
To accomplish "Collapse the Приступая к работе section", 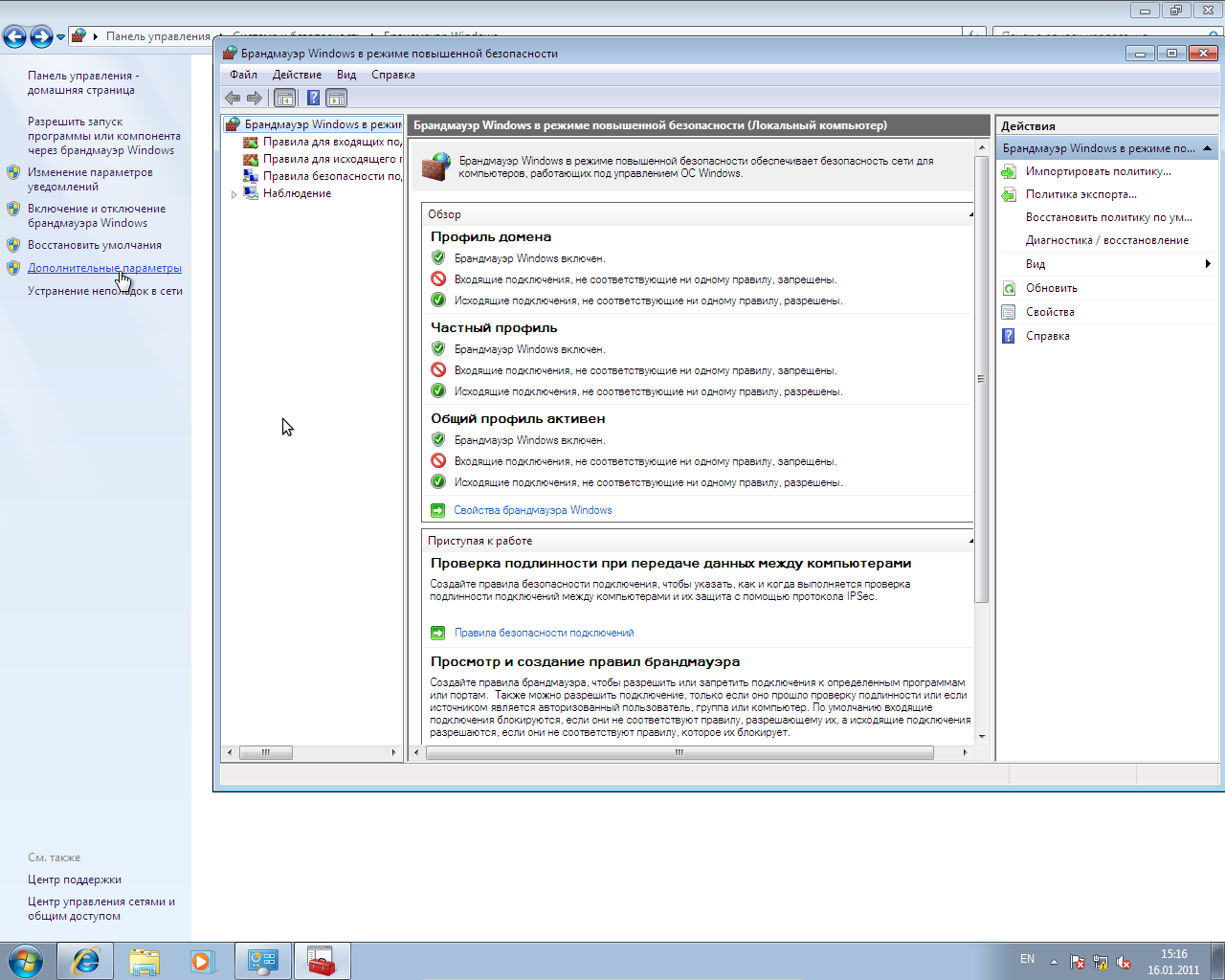I will coord(970,541).
